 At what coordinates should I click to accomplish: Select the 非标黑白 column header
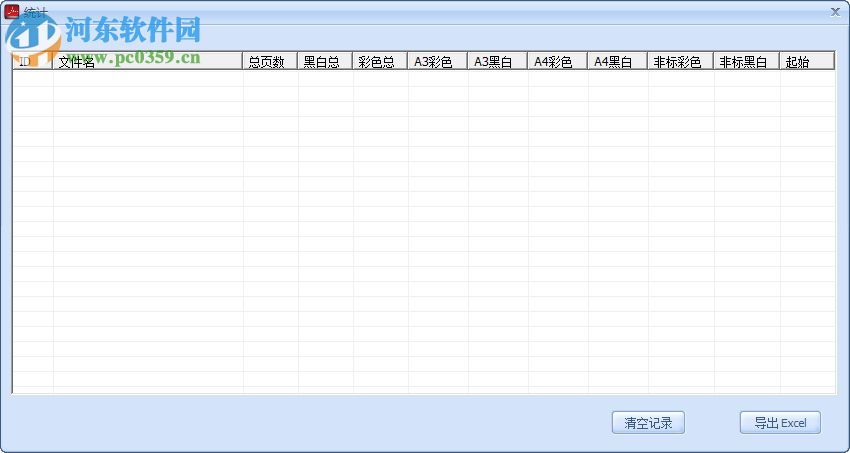tap(746, 61)
